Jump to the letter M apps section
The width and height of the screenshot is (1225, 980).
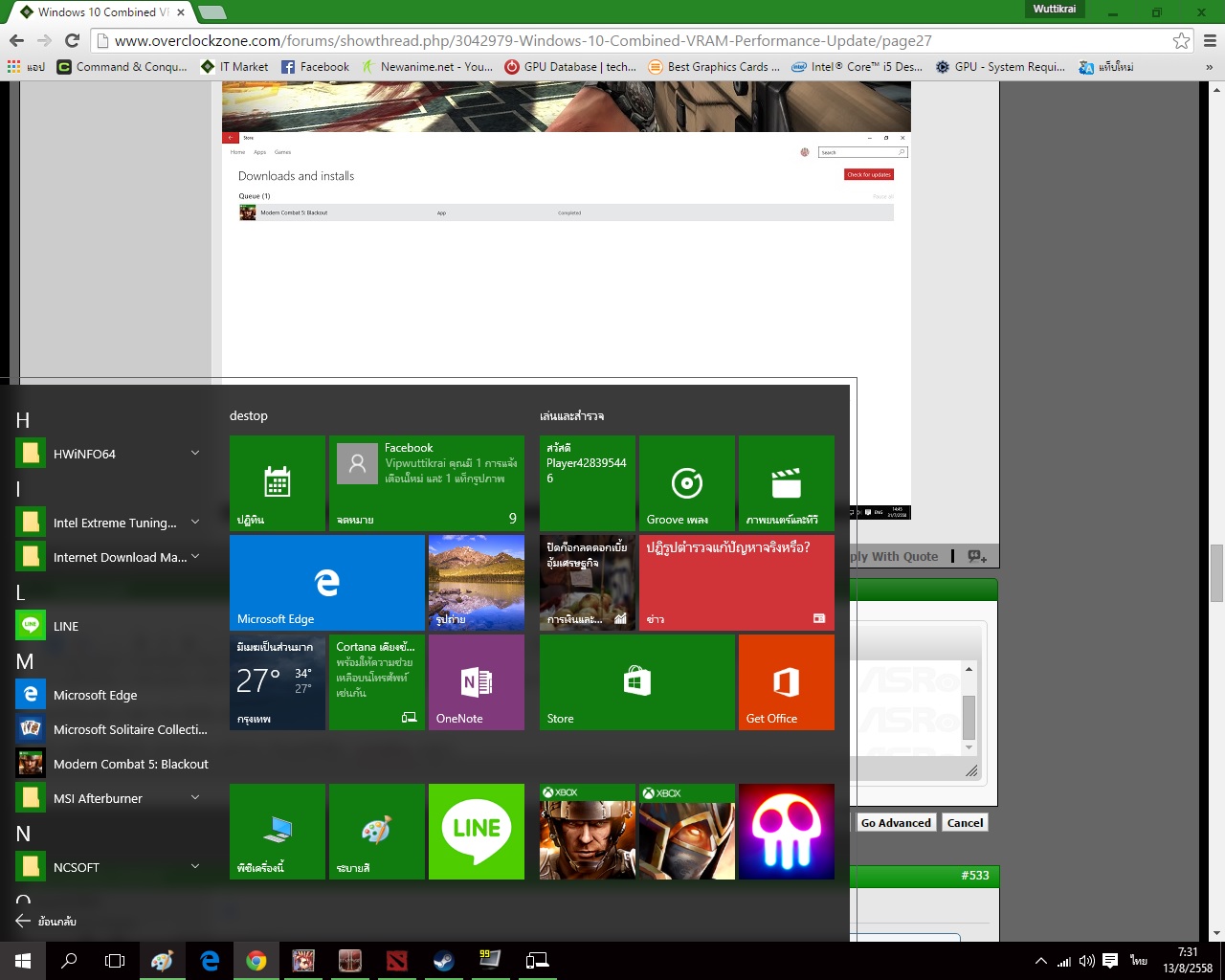pos(25,661)
